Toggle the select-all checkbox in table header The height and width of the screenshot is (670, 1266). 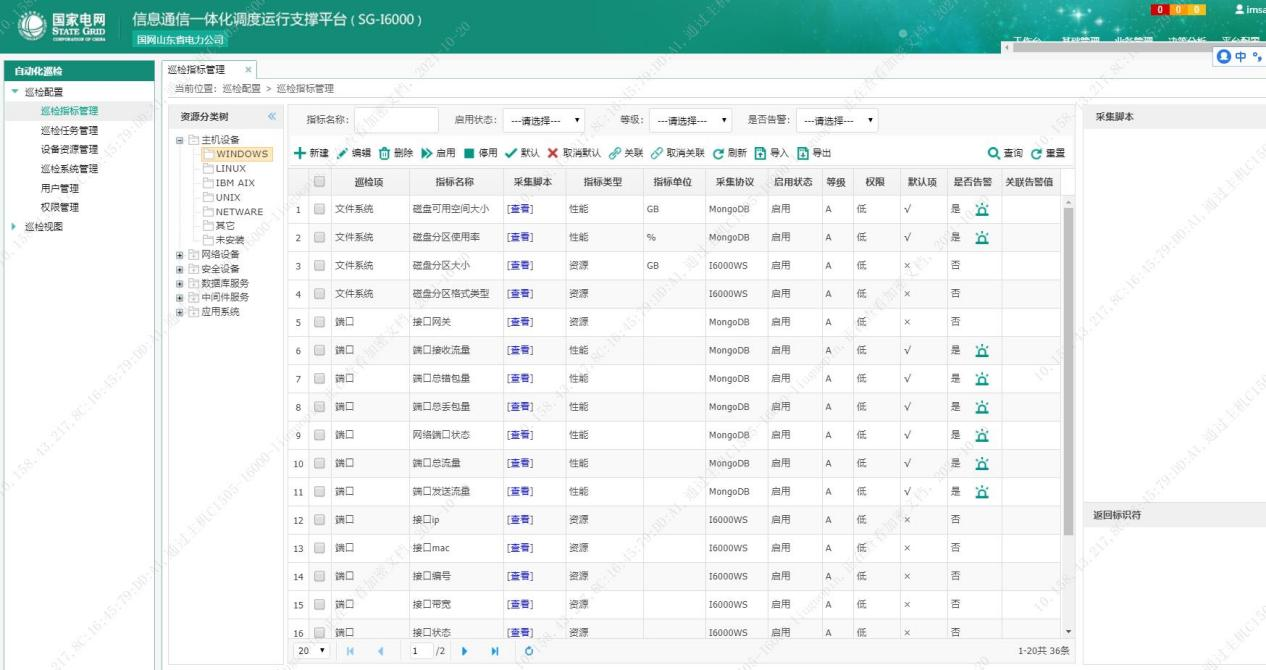[x=320, y=182]
